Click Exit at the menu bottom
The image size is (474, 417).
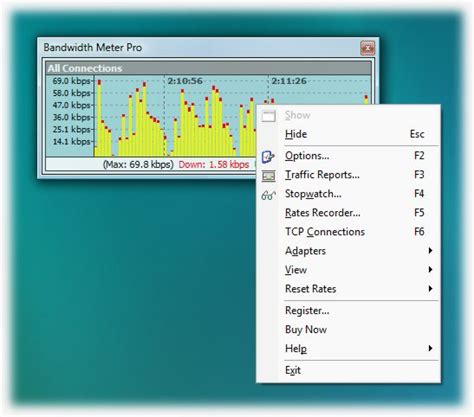coord(348,370)
